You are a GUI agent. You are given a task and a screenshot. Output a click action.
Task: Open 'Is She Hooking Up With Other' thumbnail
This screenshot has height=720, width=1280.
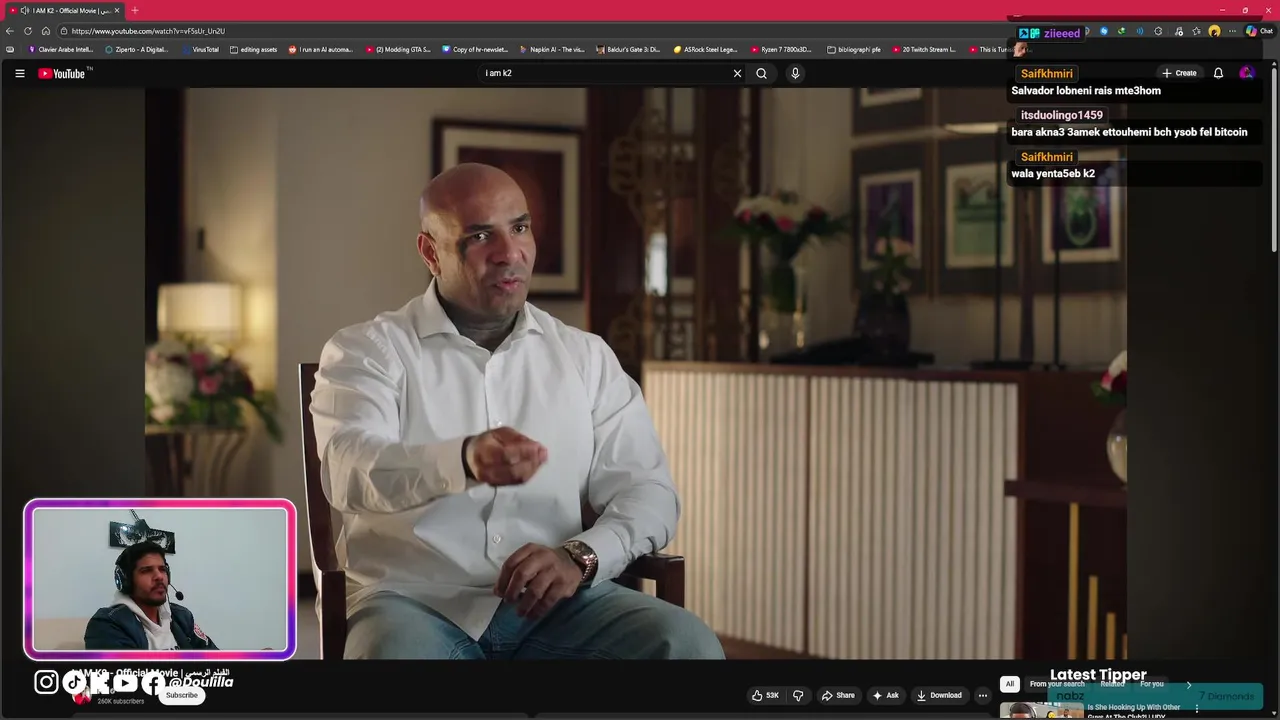coord(1042,711)
